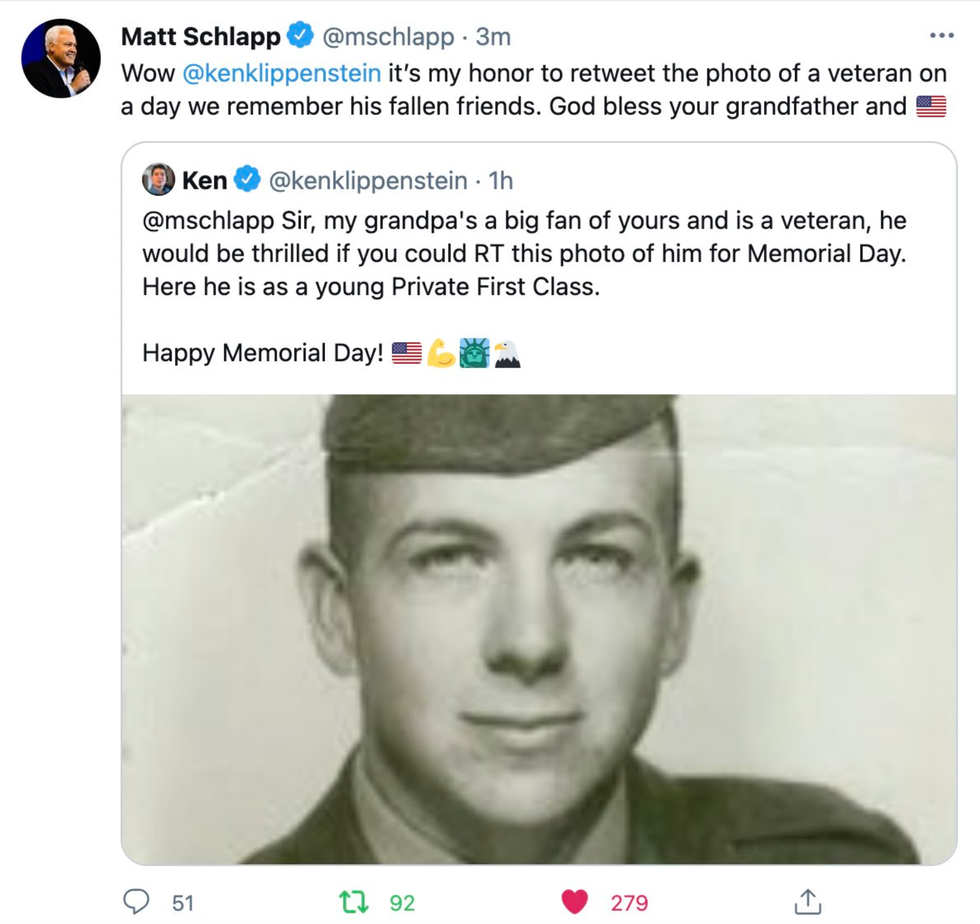
Task: Click gray @kenklippenstein handle in quoted tweet header
Action: pos(365,180)
